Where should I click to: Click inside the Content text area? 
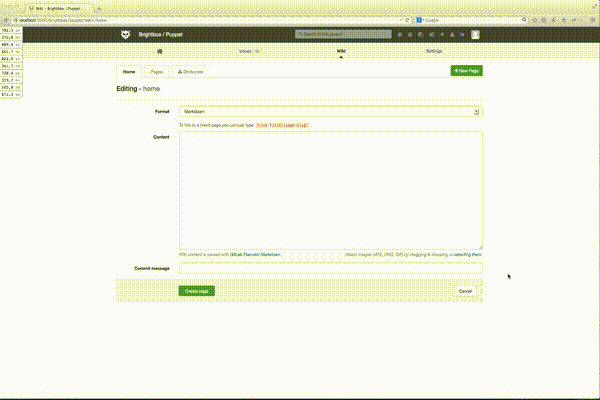pyautogui.click(x=330, y=190)
